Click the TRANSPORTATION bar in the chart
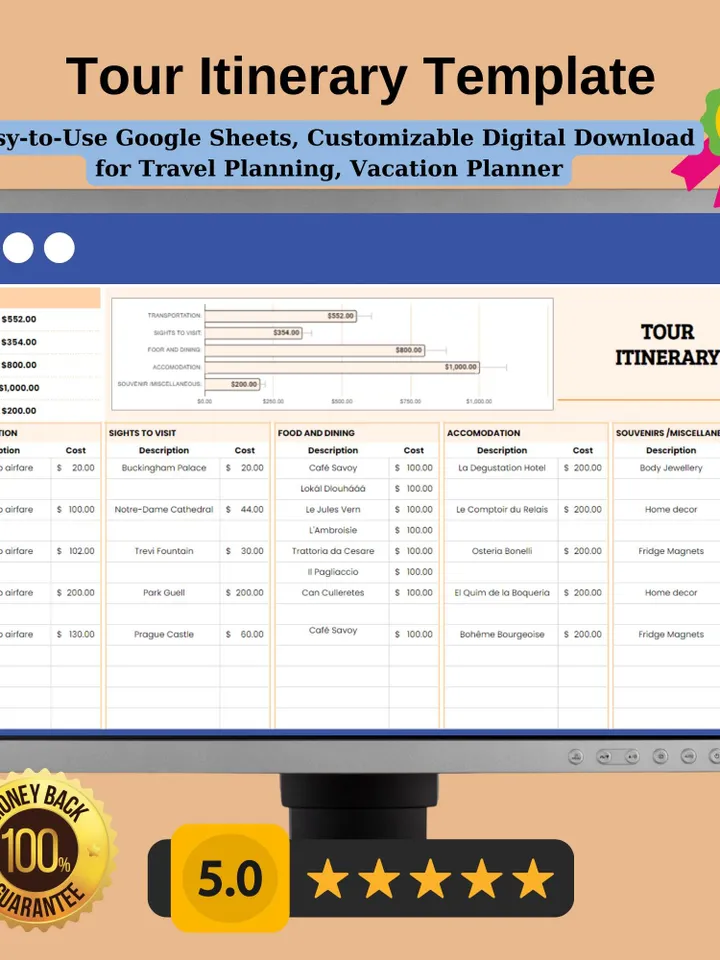 [280, 316]
